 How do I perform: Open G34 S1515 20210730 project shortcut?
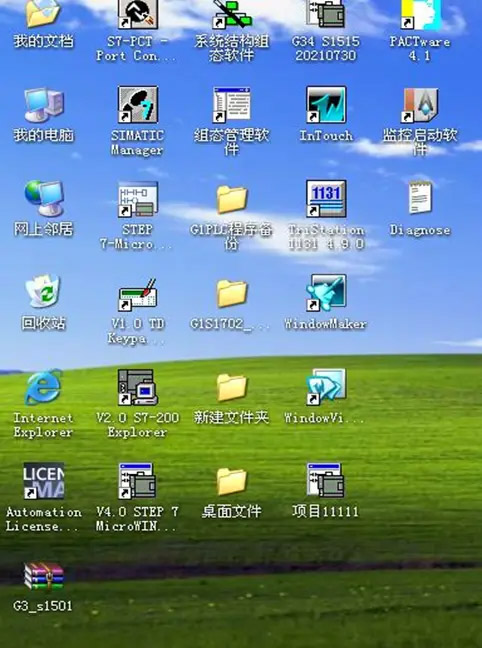point(326,14)
